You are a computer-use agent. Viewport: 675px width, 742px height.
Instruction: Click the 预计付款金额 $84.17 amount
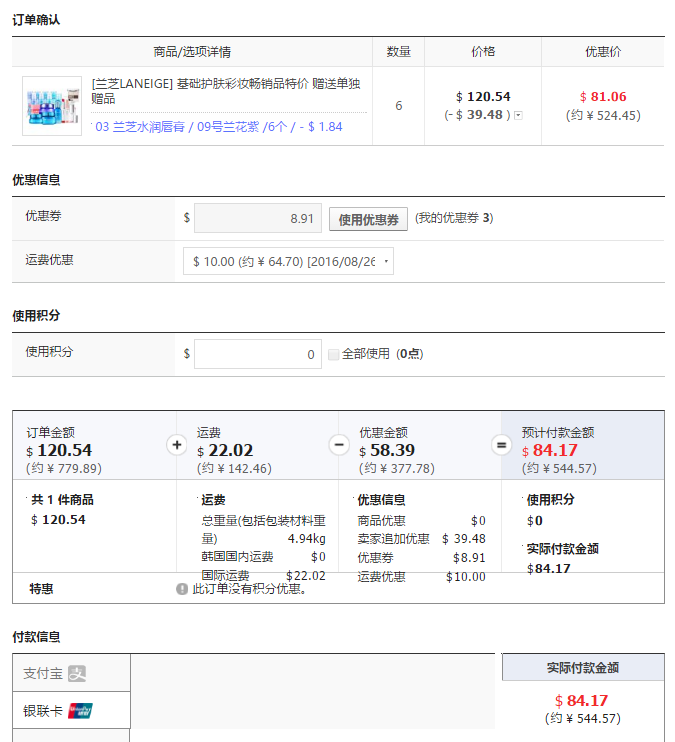[x=550, y=450]
